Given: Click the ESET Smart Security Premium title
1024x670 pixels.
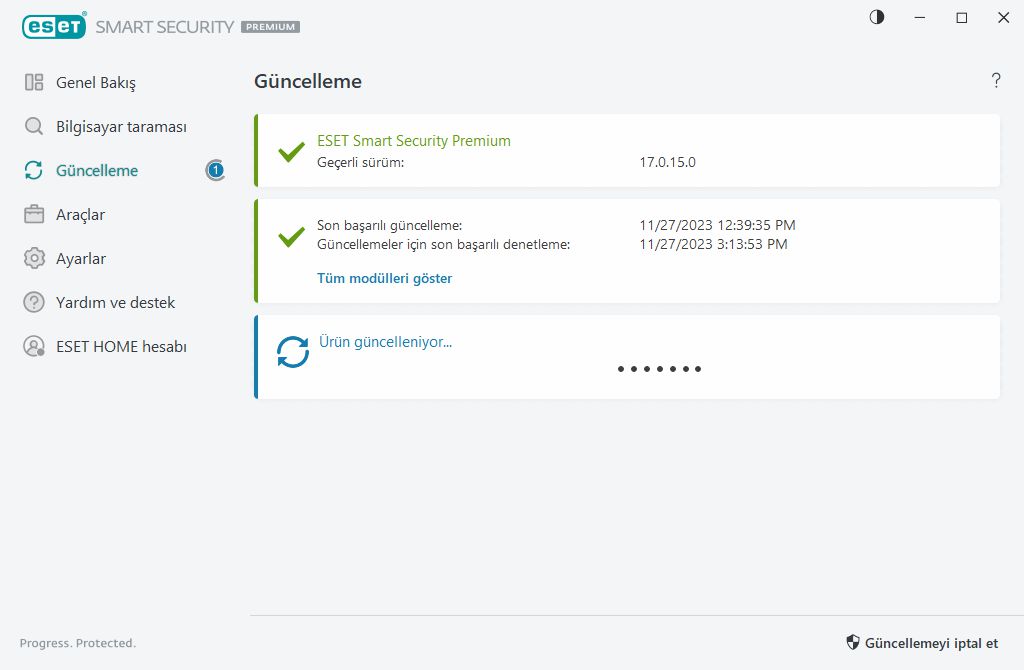Looking at the screenshot, I should pyautogui.click(x=414, y=141).
